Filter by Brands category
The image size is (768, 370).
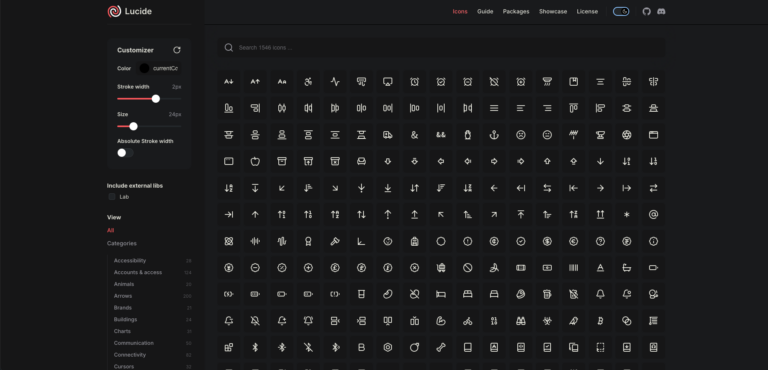tap(122, 308)
